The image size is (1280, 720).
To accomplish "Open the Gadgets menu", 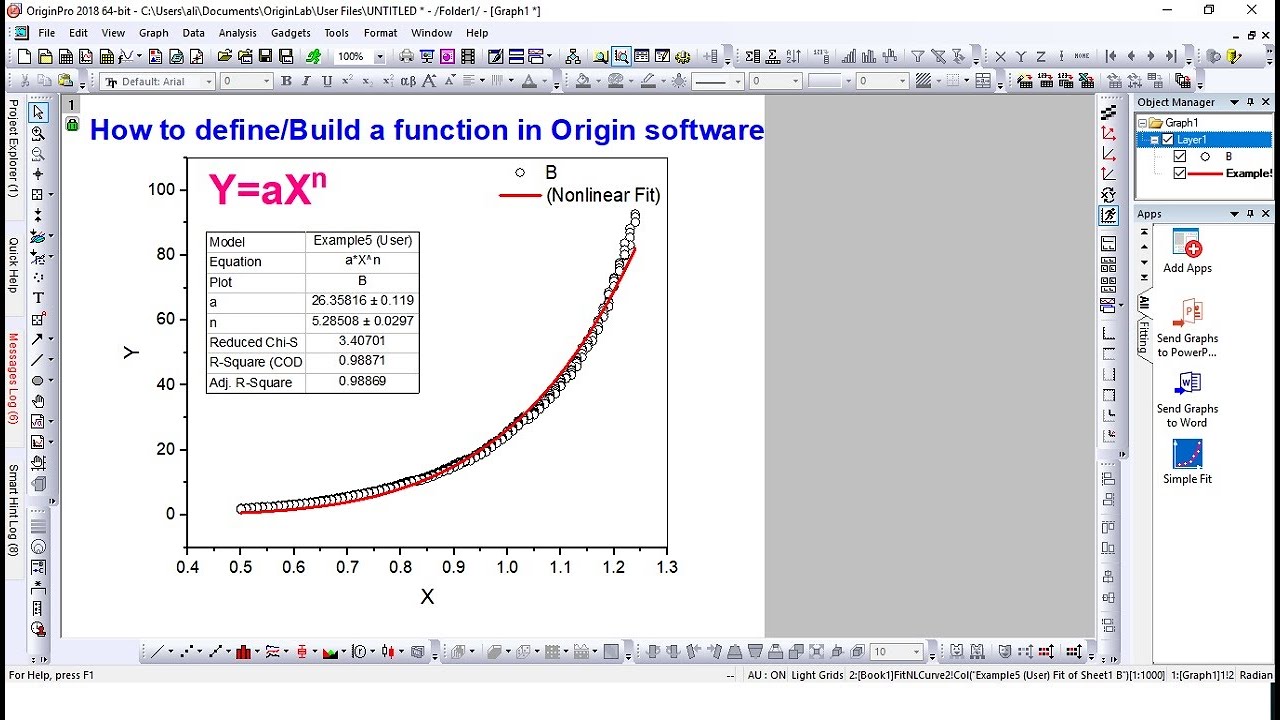I will 291,33.
